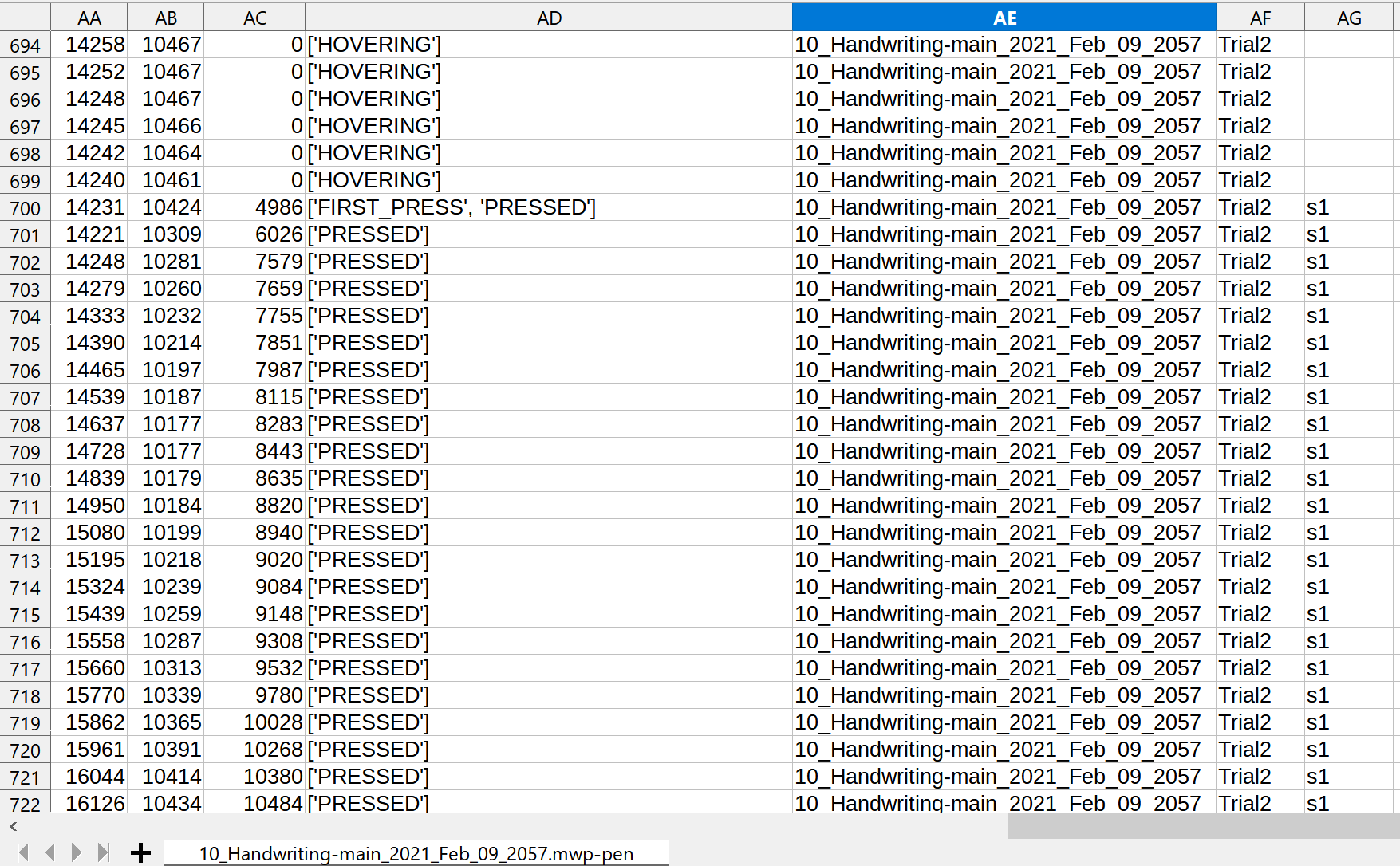Click the ['HOVERING'] cell in row 697

549,126
